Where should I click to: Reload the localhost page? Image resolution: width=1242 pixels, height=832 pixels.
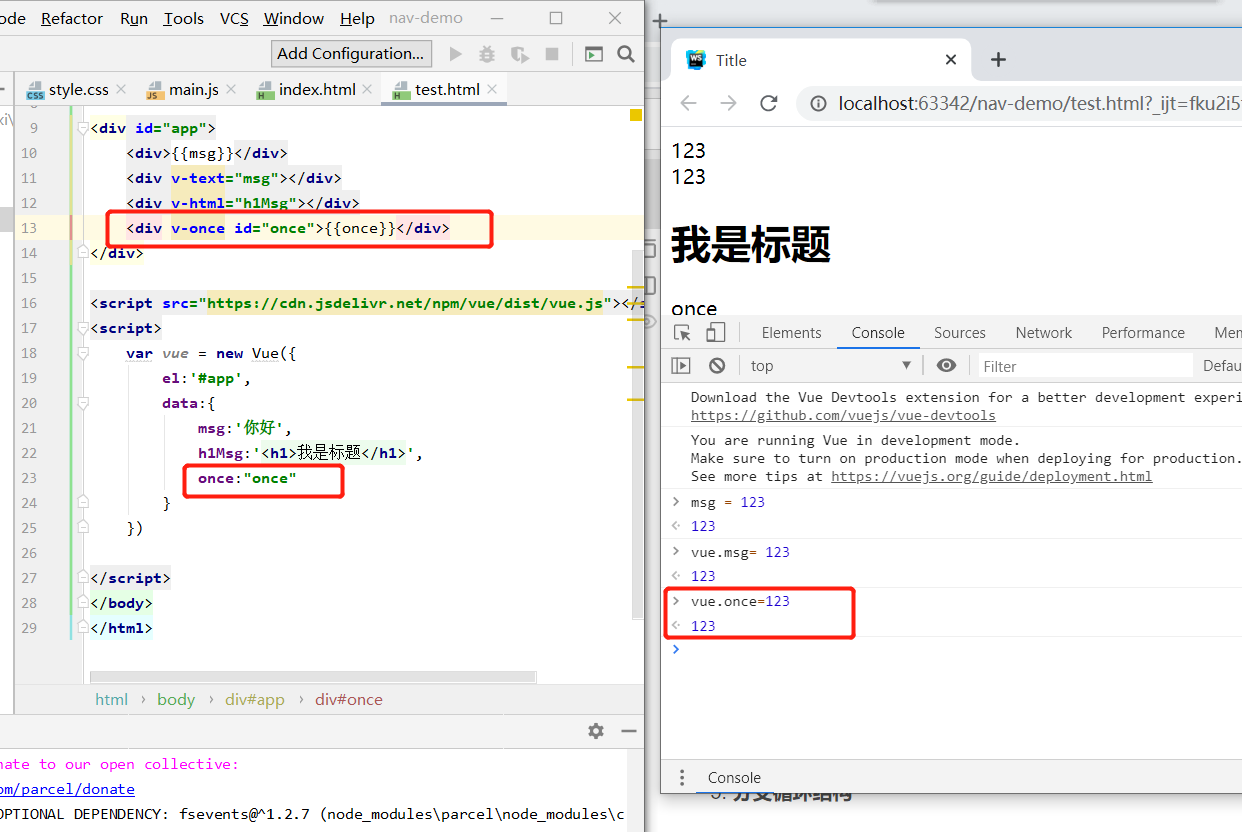pyautogui.click(x=768, y=103)
